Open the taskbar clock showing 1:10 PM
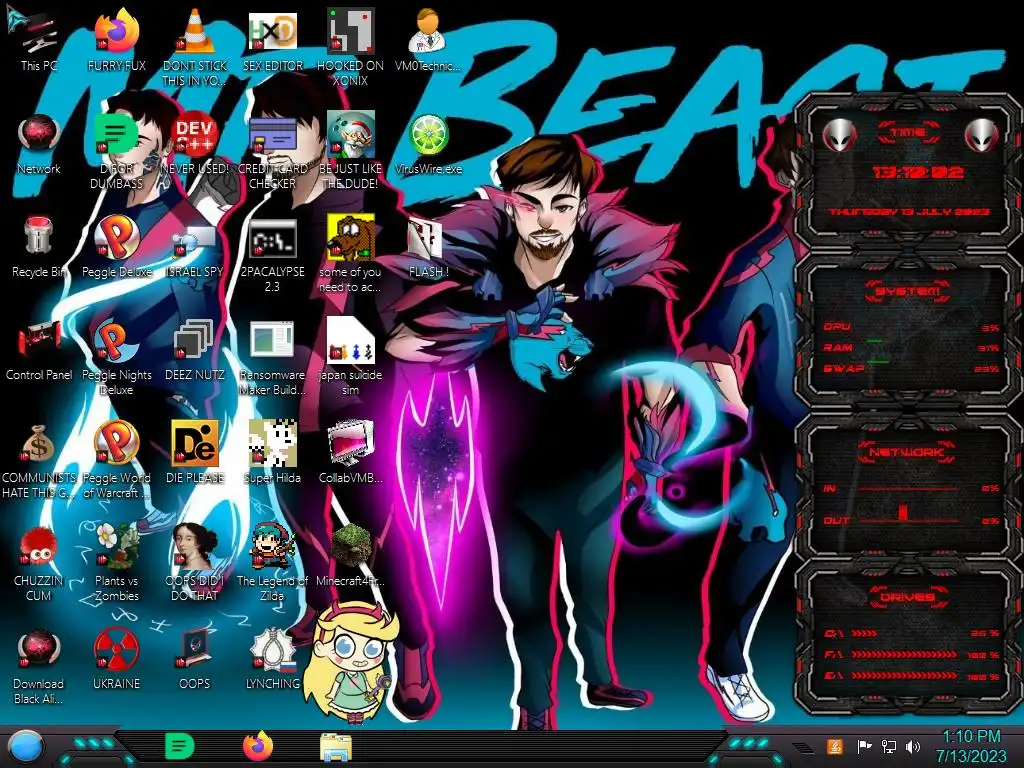1024x768 pixels. (972, 746)
